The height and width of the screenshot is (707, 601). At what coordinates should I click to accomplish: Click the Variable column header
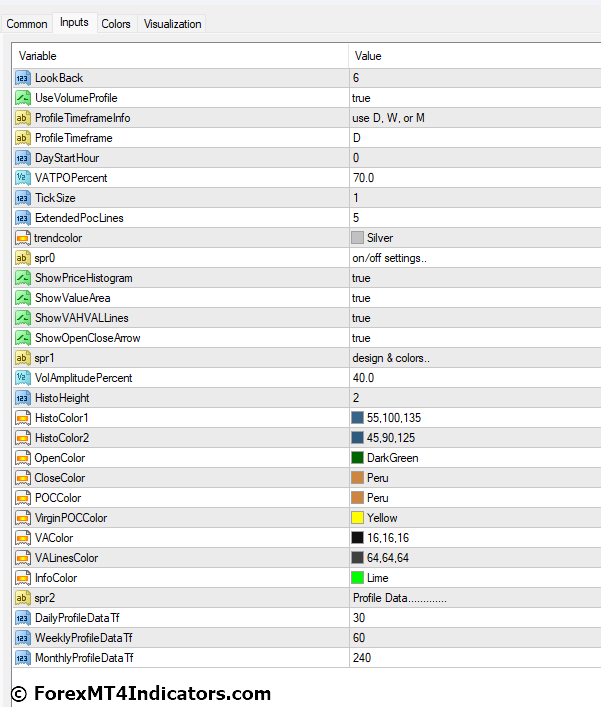pyautogui.click(x=180, y=56)
